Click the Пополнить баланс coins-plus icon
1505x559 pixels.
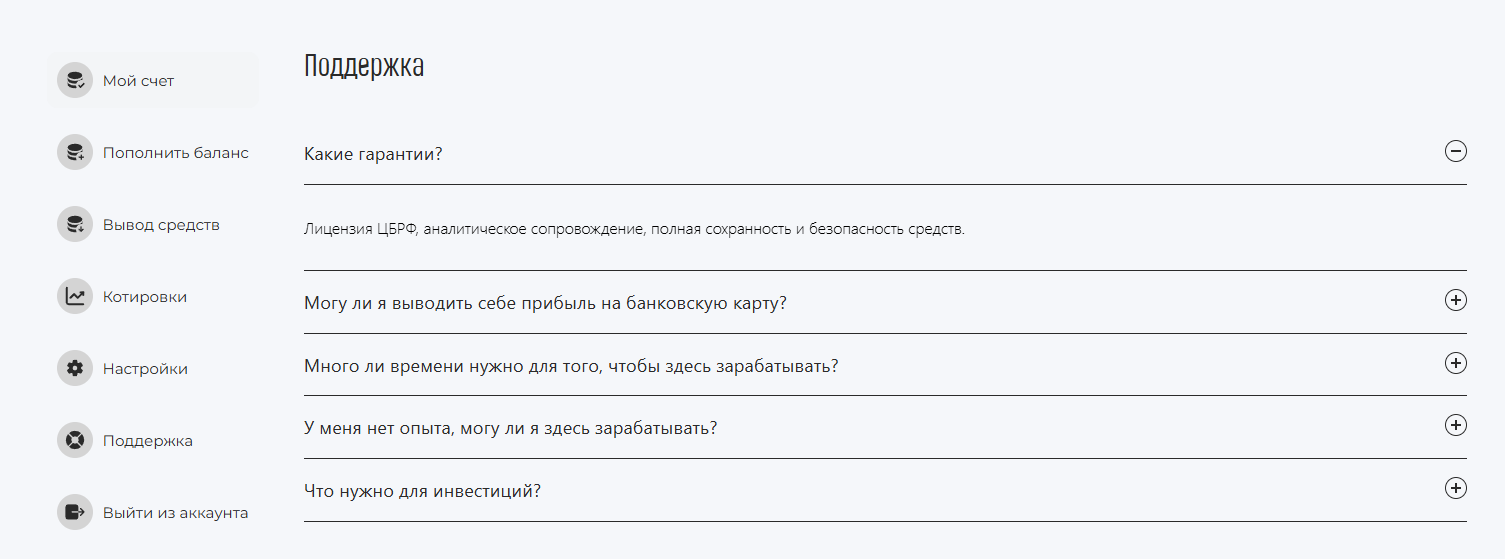coord(75,152)
